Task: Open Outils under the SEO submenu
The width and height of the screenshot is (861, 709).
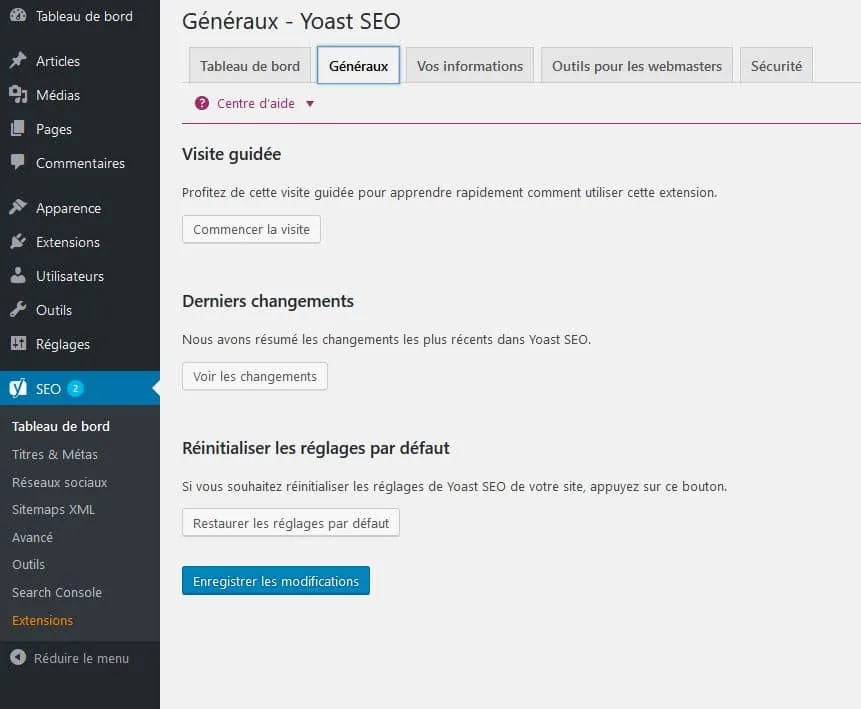Action: pos(29,565)
